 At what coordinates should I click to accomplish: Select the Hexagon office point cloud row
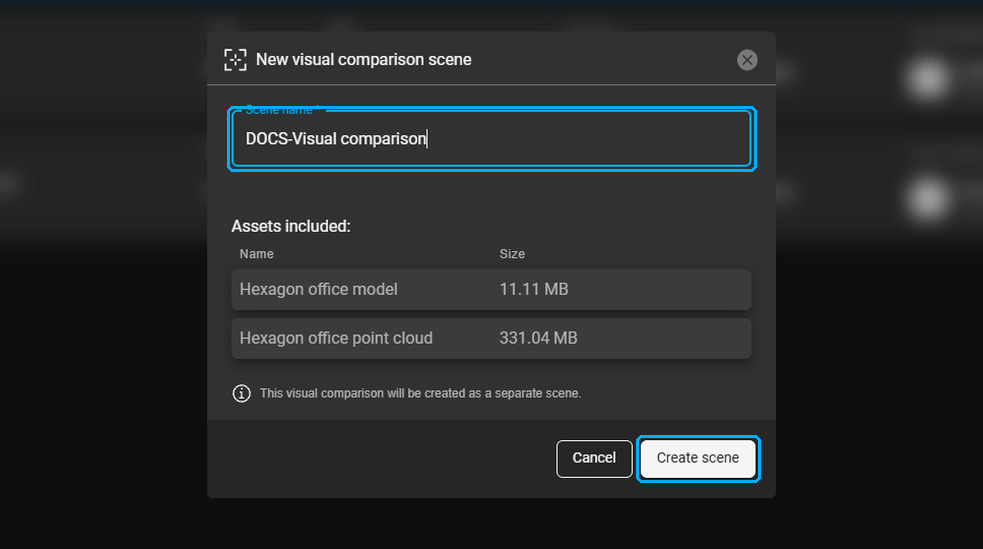[492, 338]
